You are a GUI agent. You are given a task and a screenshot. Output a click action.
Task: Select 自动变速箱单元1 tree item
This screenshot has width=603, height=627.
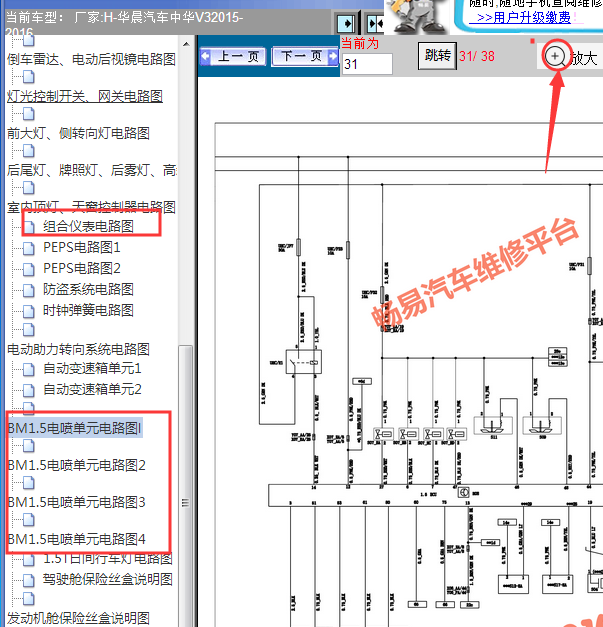pos(92,368)
